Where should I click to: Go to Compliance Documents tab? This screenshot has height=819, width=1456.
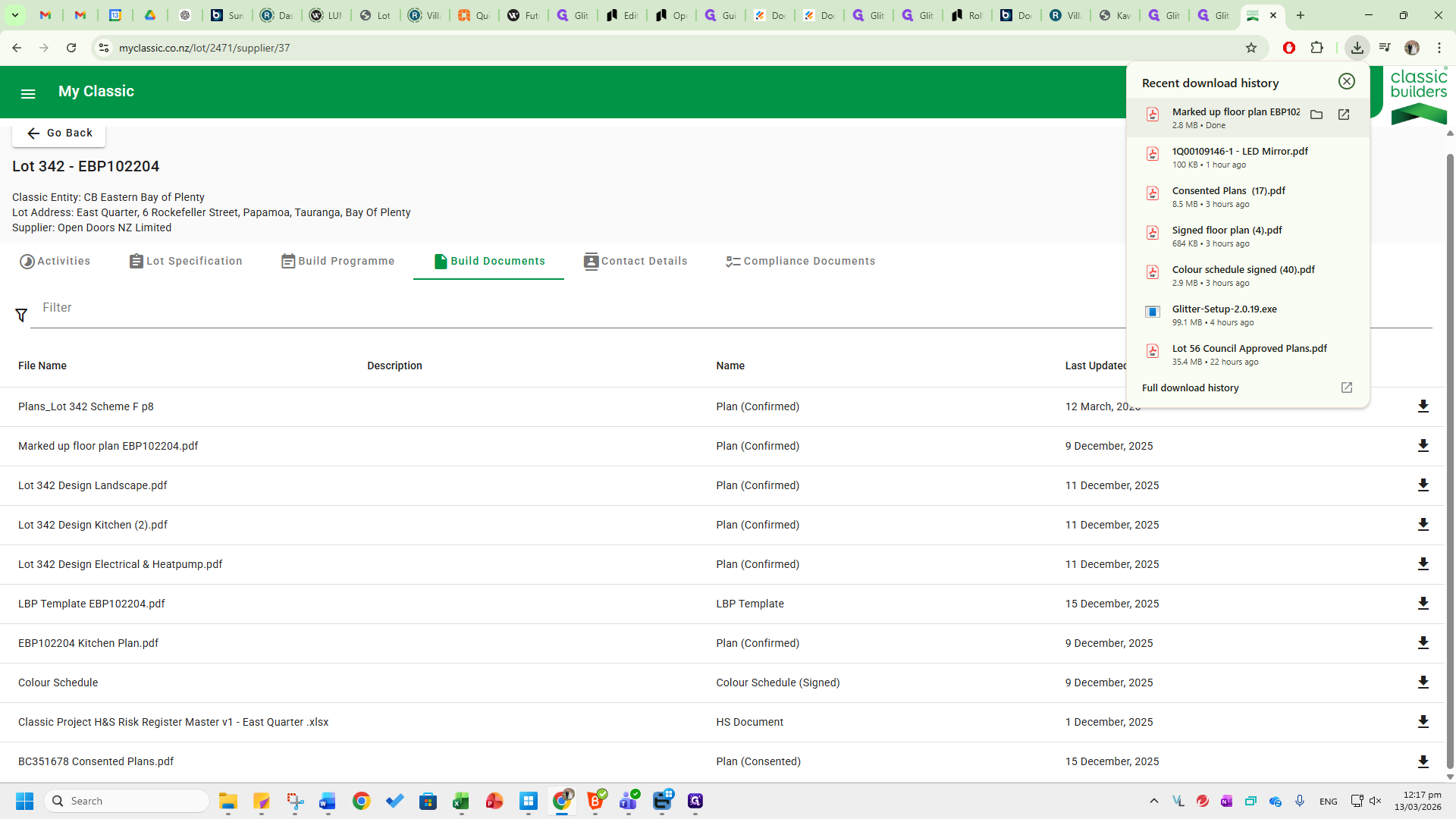point(800,261)
